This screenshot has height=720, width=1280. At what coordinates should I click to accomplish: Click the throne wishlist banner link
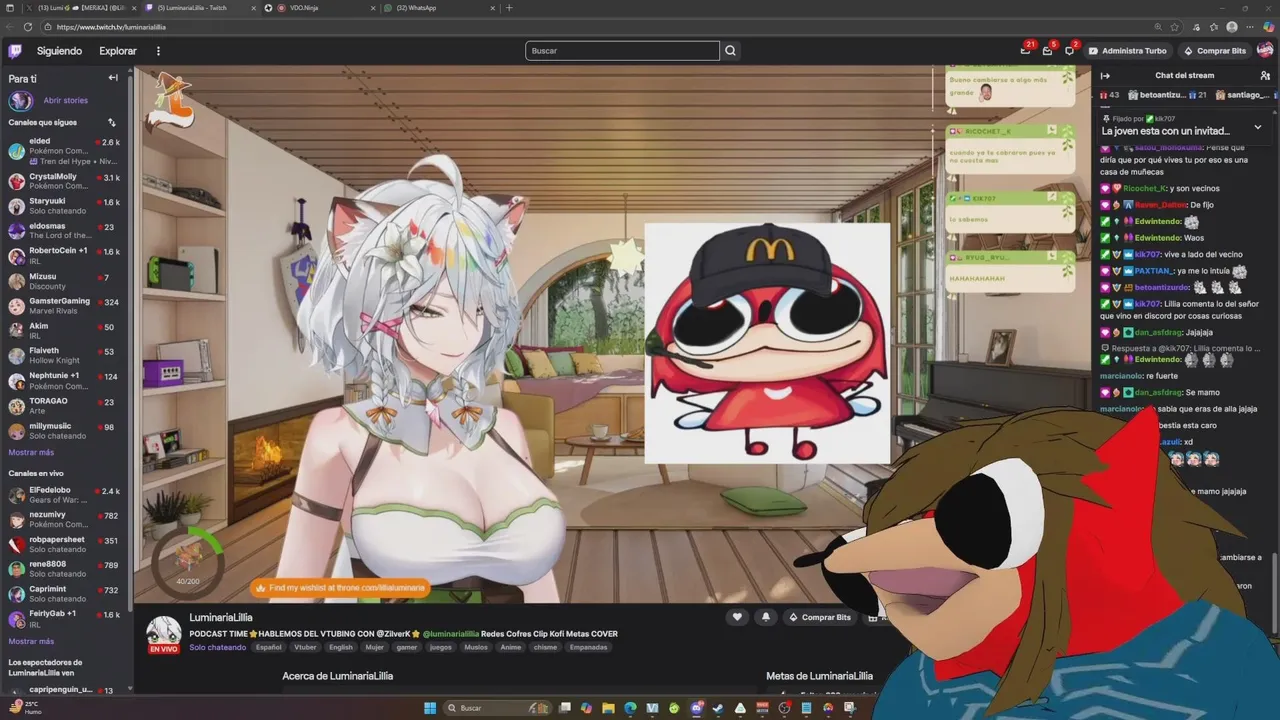click(x=341, y=588)
